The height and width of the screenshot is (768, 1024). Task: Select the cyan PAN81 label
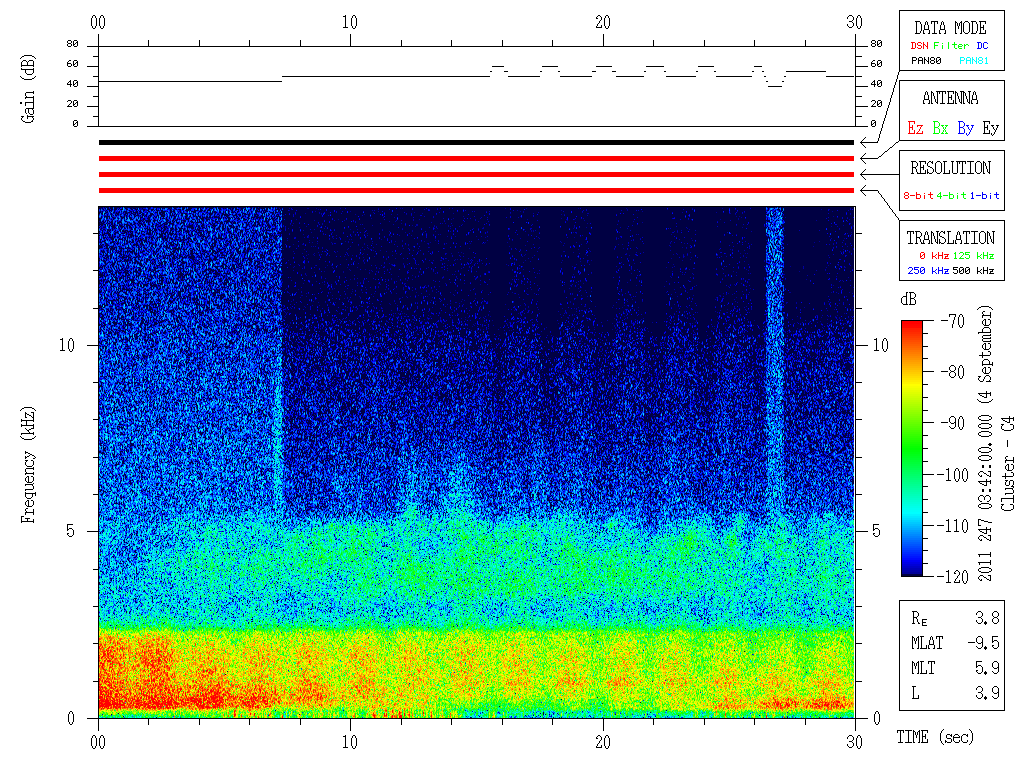(x=974, y=61)
